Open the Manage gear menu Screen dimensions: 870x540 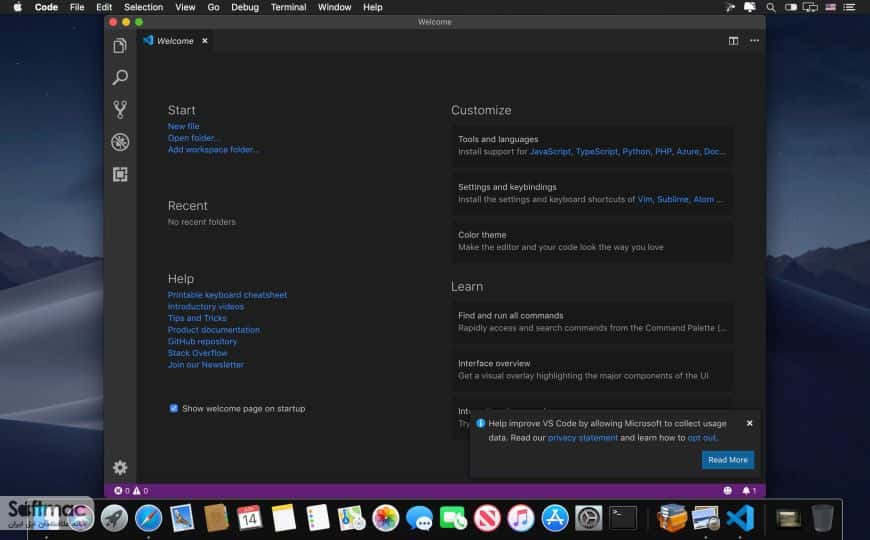[x=120, y=467]
